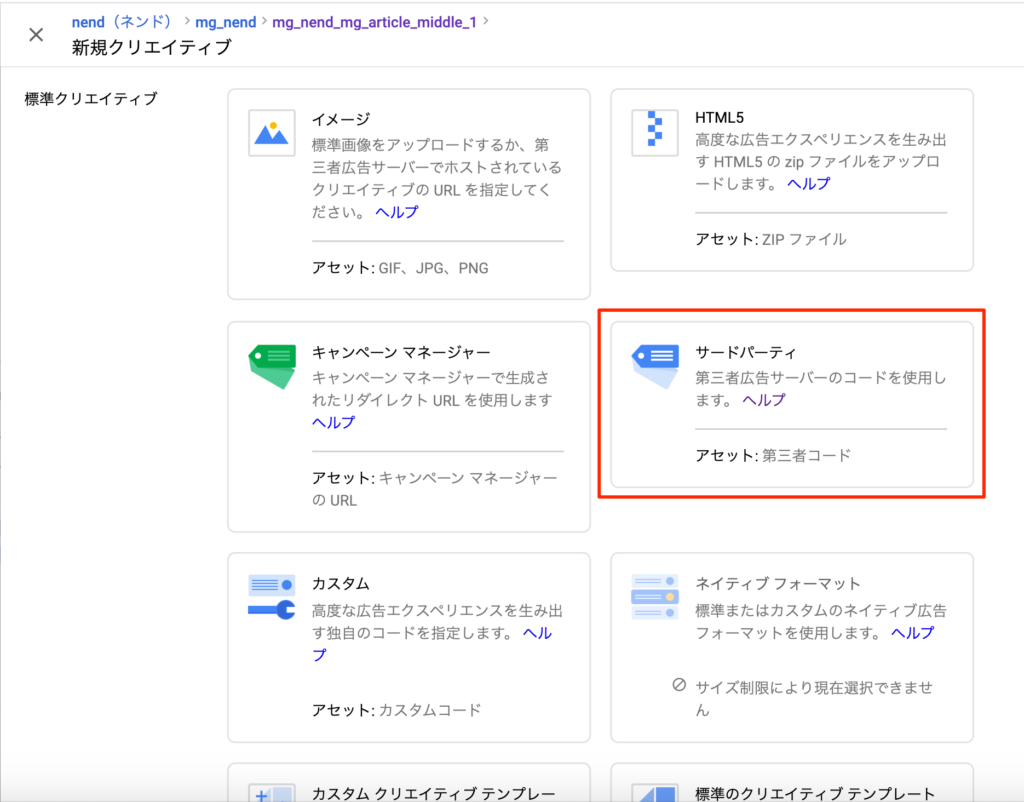Select the ネイティブ フォーマット title

[x=777, y=584]
